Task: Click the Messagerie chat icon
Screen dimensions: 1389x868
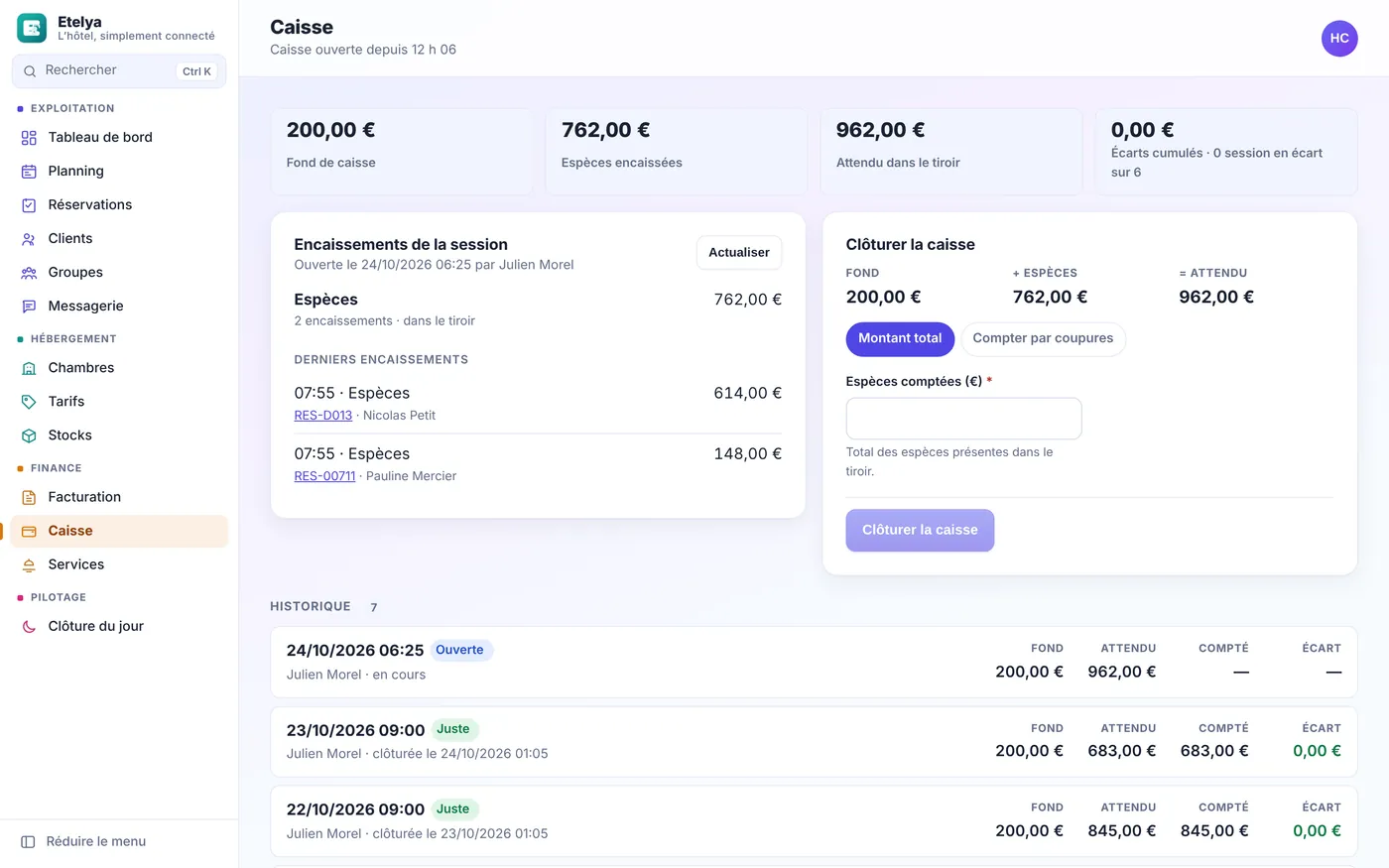Action: tap(29, 307)
